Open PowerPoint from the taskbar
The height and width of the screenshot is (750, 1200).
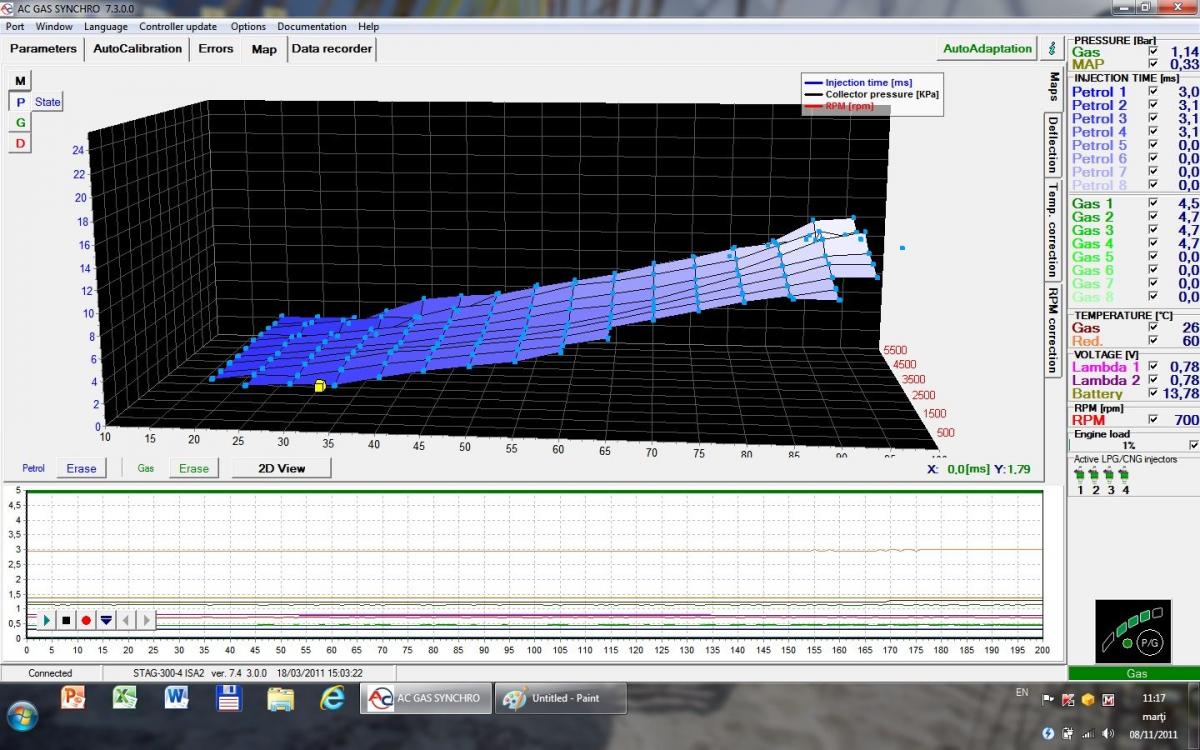tap(74, 698)
